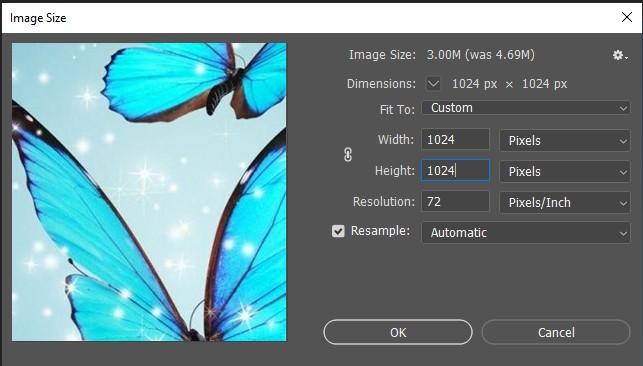Close the Image Size dialog
The height and width of the screenshot is (366, 643).
point(627,17)
